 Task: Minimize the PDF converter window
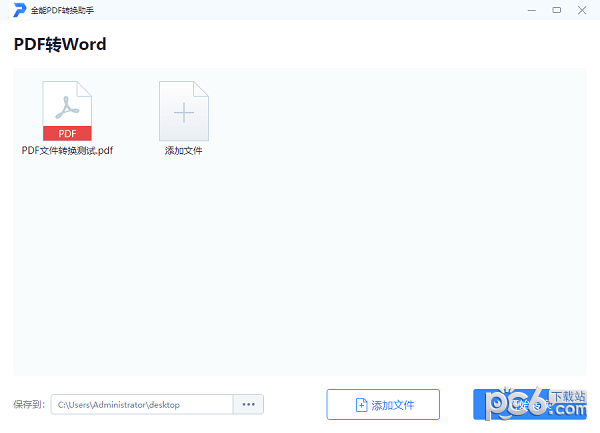[x=530, y=10]
